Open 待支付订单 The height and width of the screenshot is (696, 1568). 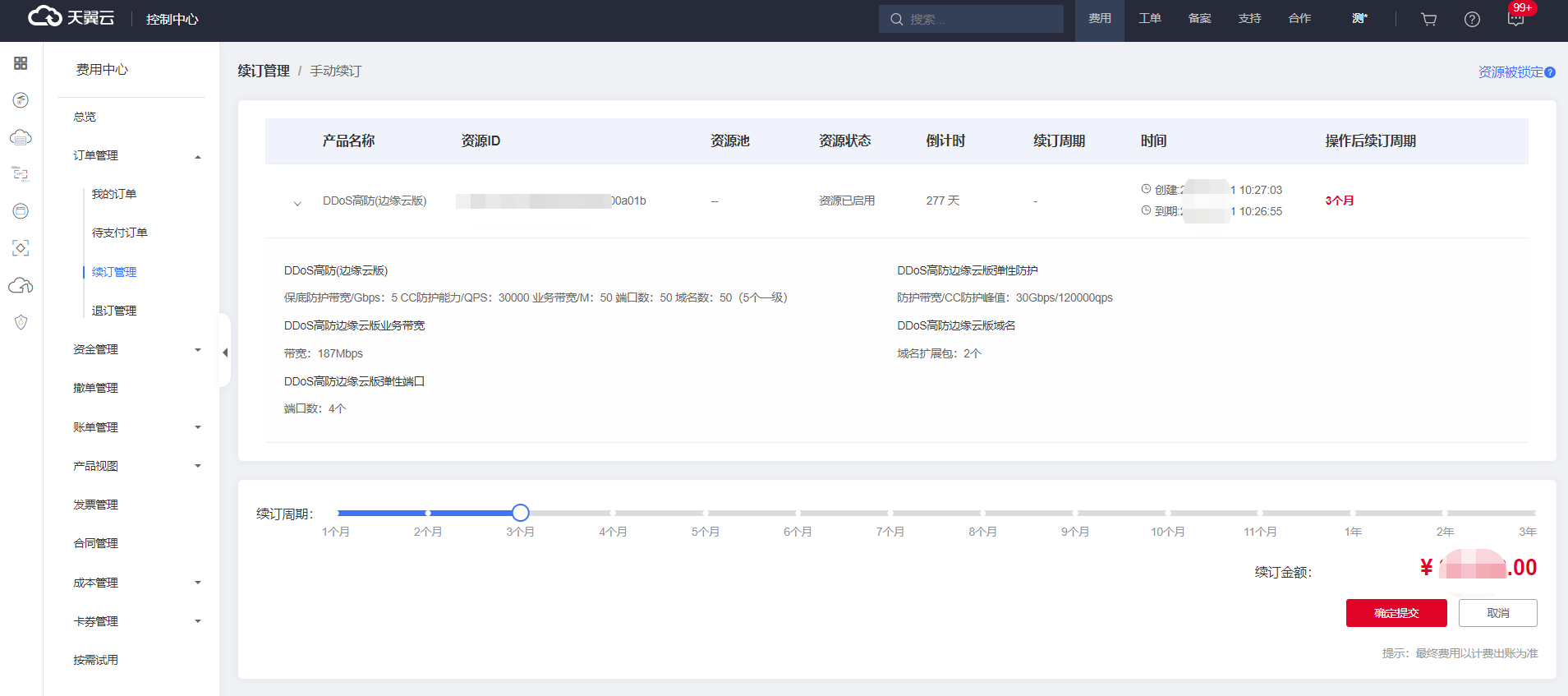tap(120, 233)
